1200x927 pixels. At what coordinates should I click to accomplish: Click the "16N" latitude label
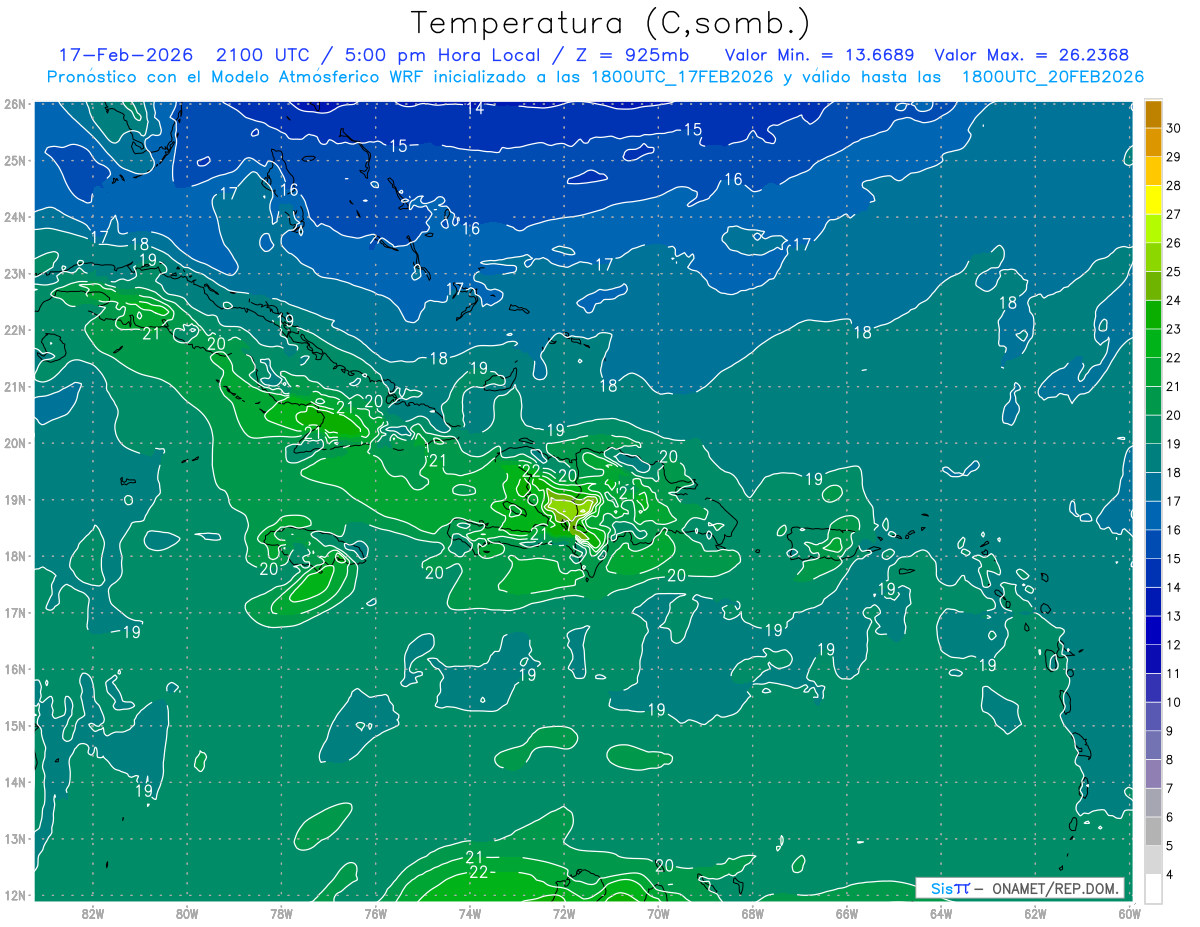point(15,669)
